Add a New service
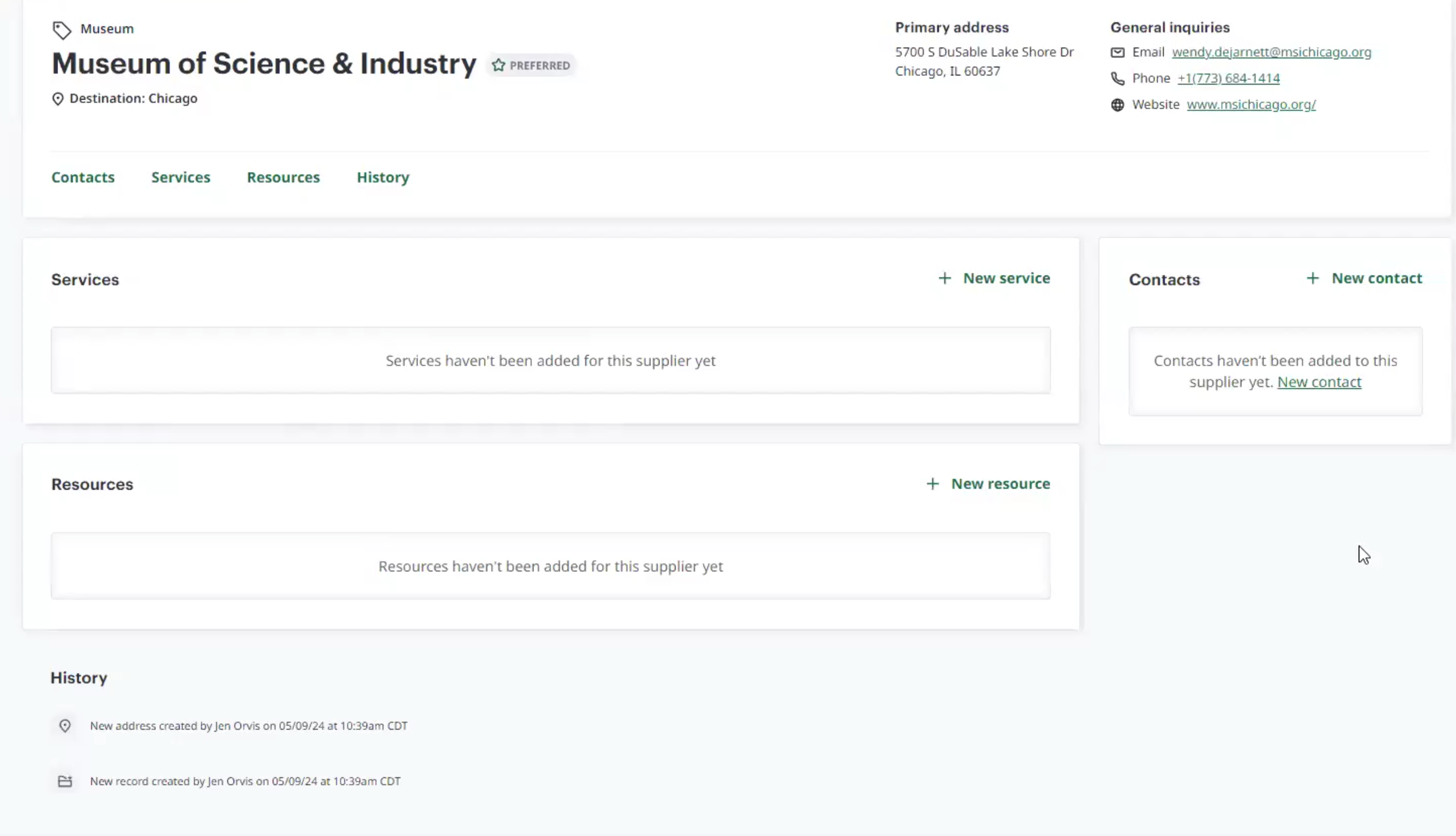This screenshot has width=1456, height=836. 994,278
